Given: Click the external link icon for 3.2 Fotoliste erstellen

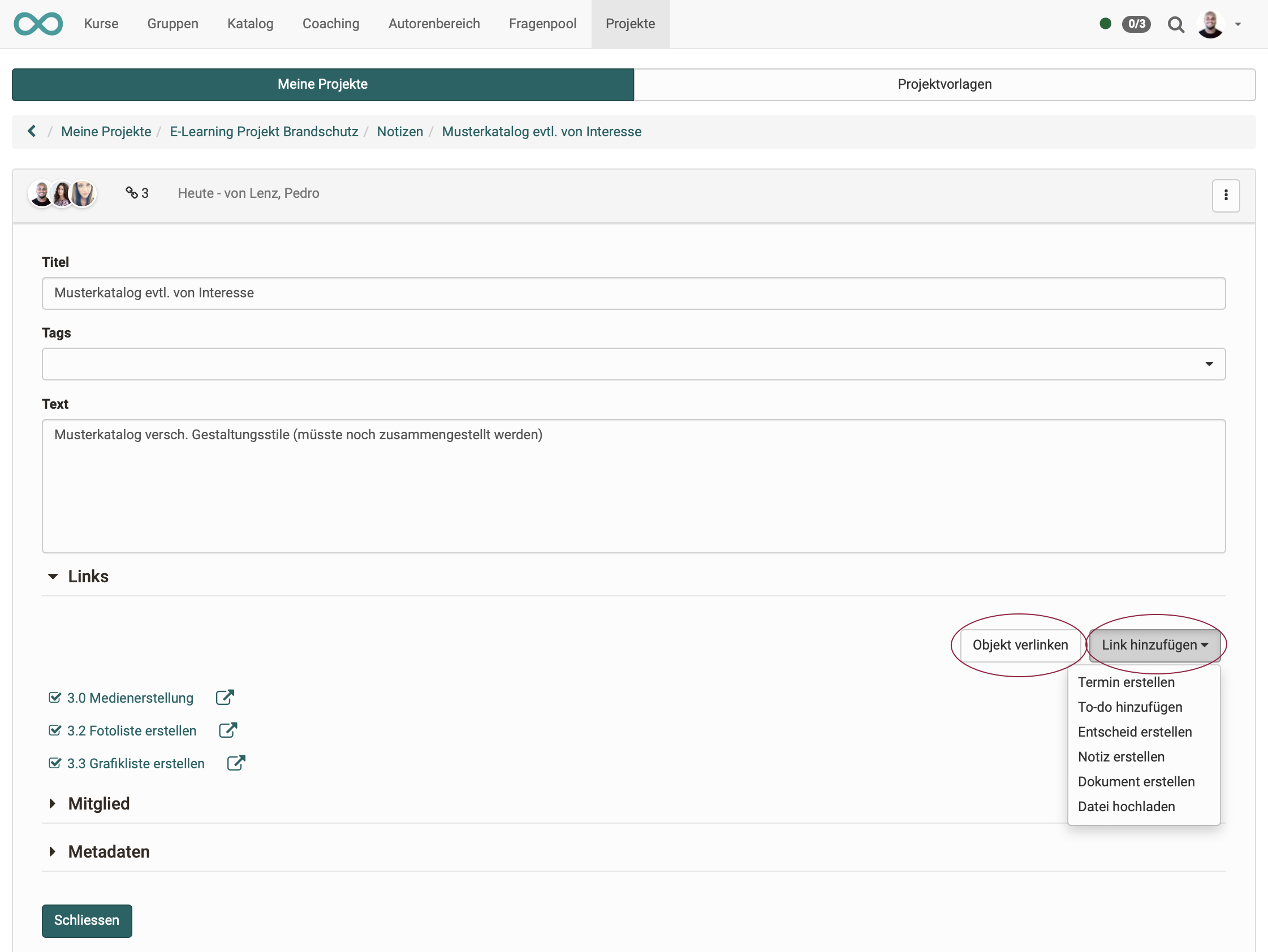Looking at the screenshot, I should pos(228,731).
